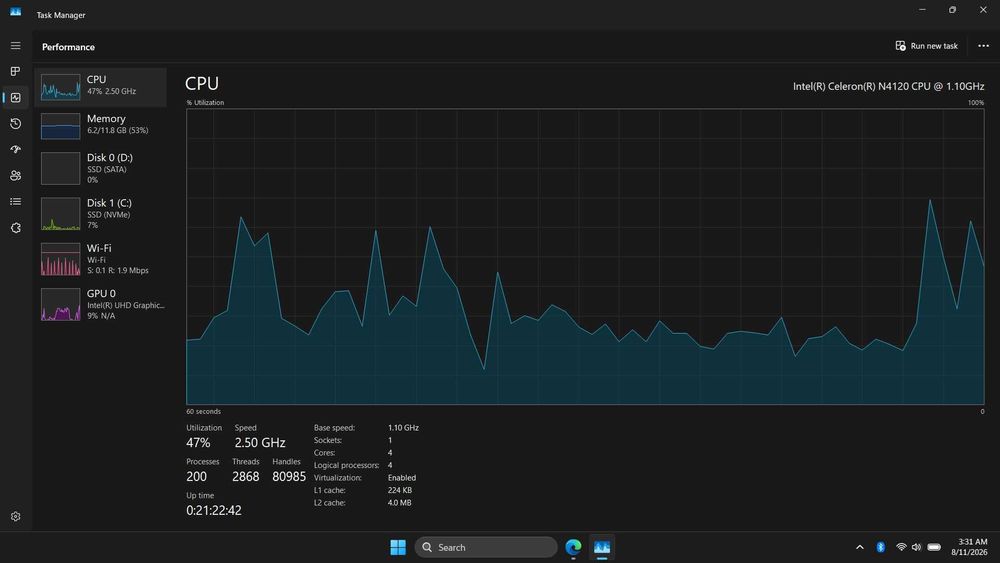Click the battery tray icon
Image resolution: width=1000 pixels, height=563 pixels.
934,547
